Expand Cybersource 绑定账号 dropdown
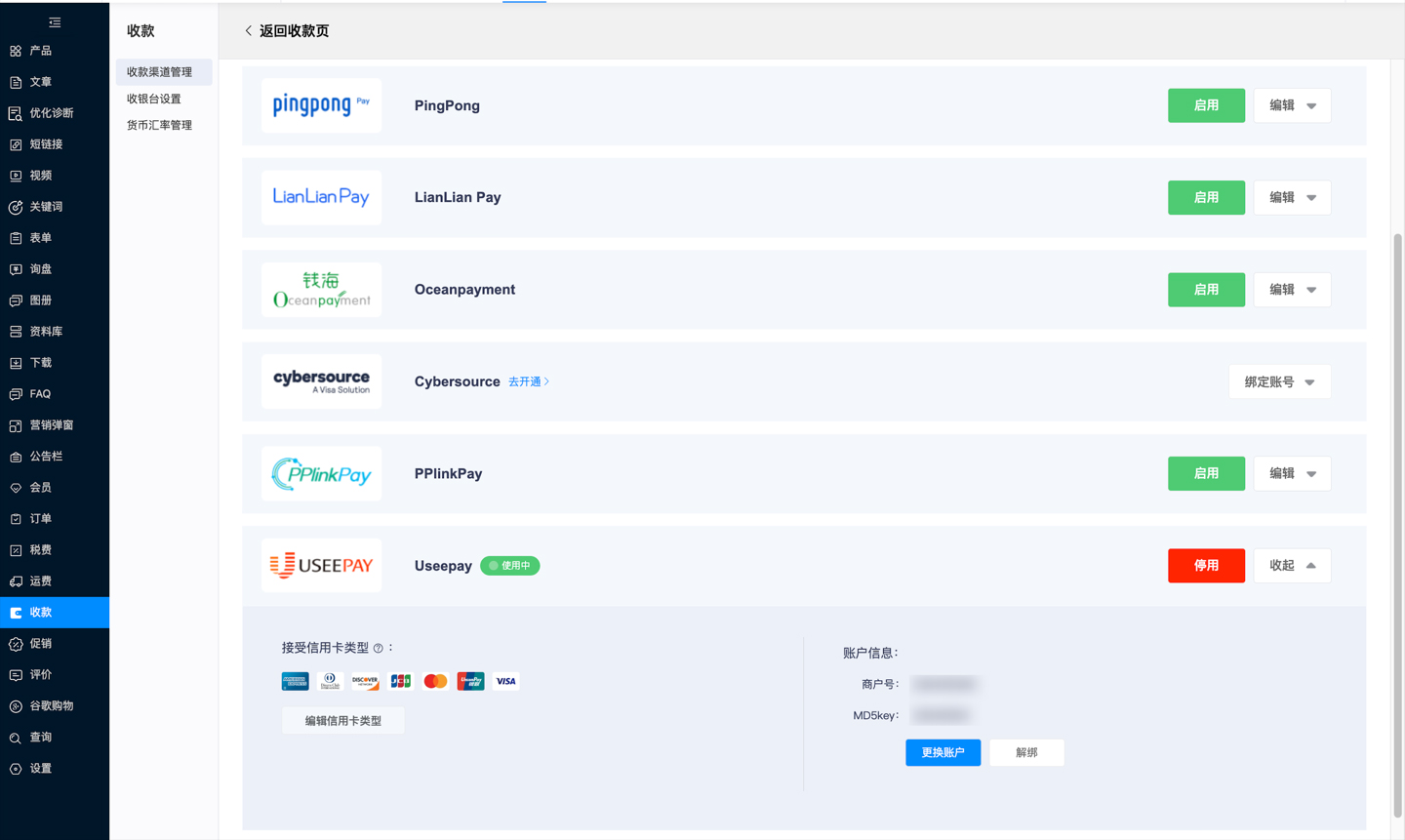This screenshot has height=840, width=1405. [1278, 382]
